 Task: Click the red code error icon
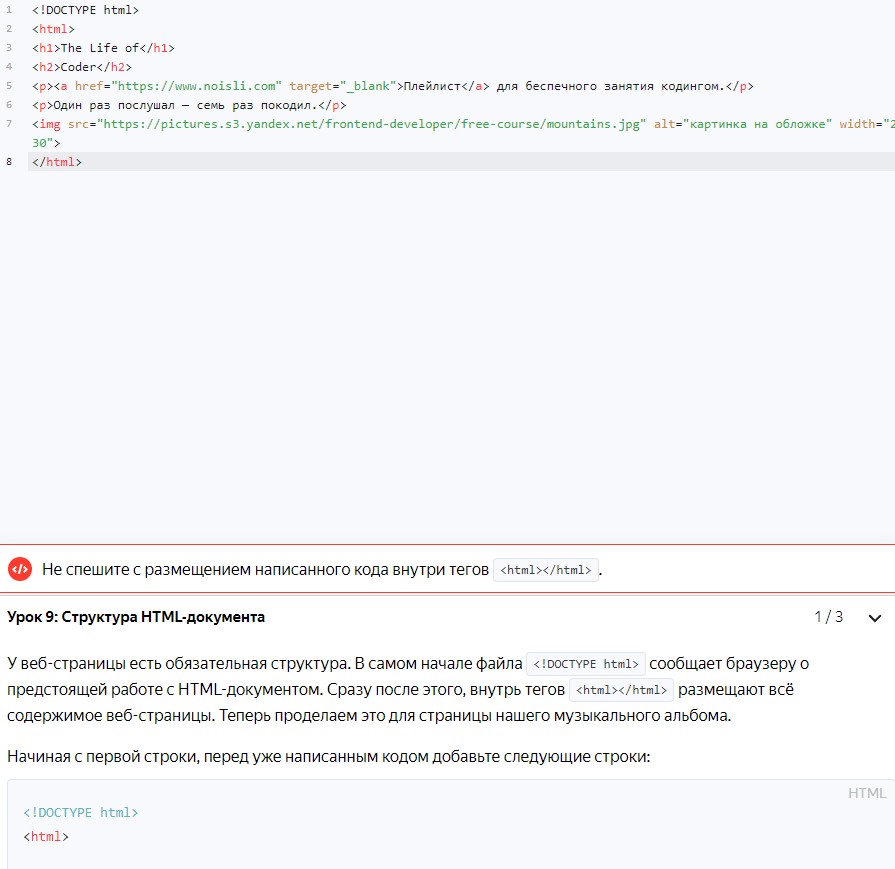20,569
